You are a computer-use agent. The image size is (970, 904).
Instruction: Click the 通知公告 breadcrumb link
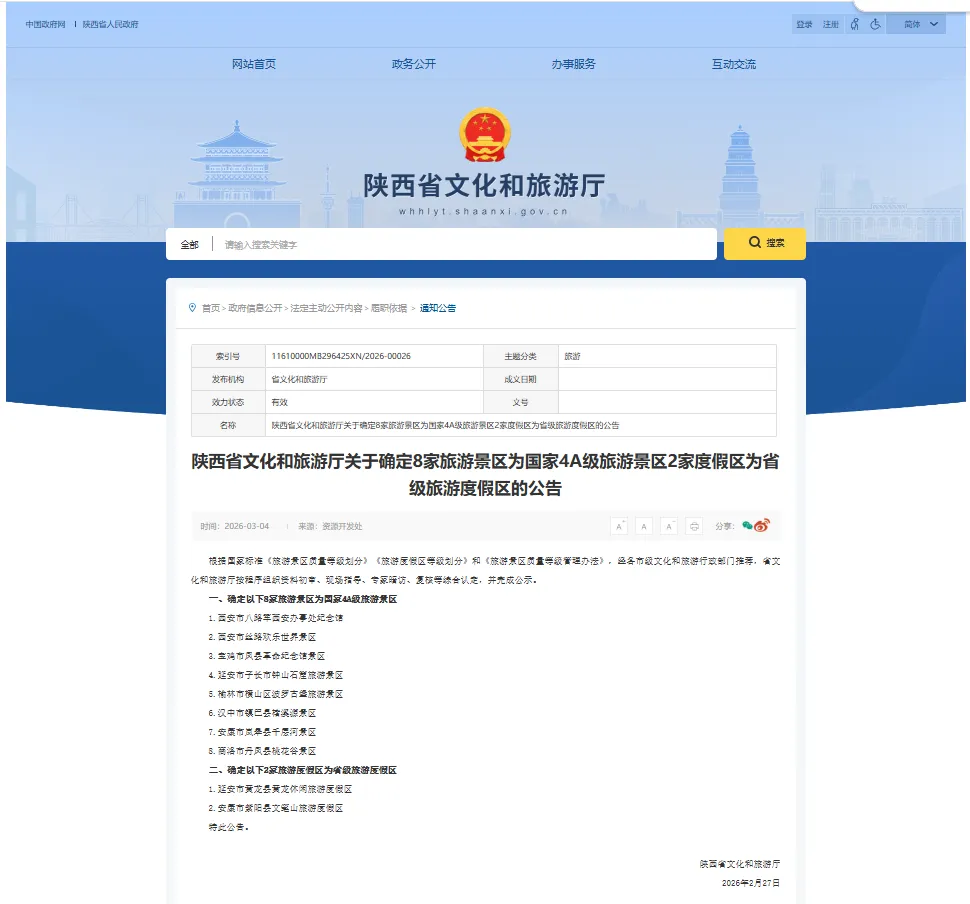pos(438,308)
